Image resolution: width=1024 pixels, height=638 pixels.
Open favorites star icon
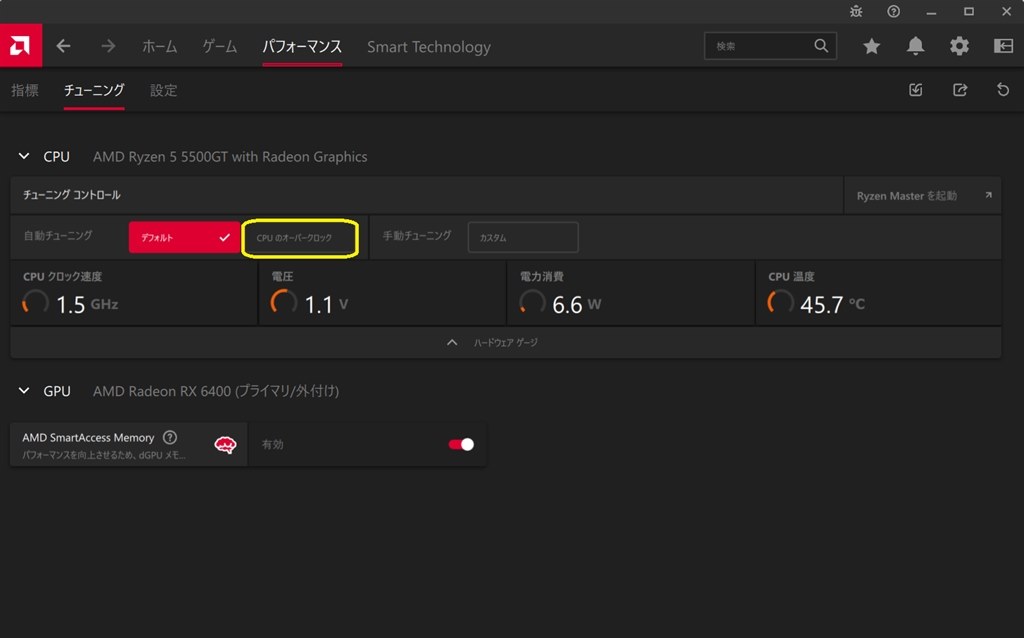871,46
